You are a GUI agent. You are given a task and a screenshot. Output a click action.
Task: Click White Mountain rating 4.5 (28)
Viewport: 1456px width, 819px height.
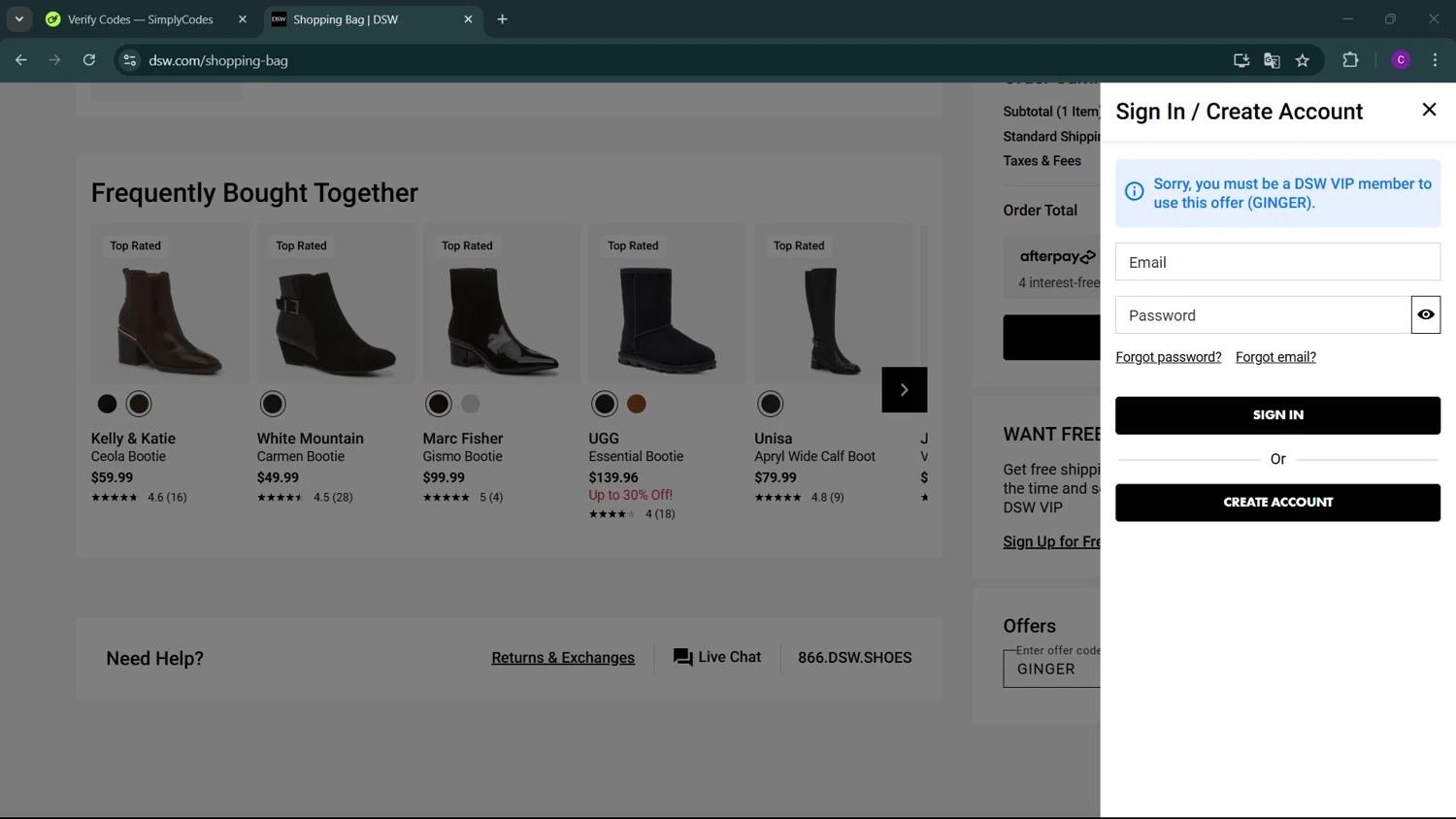(305, 497)
